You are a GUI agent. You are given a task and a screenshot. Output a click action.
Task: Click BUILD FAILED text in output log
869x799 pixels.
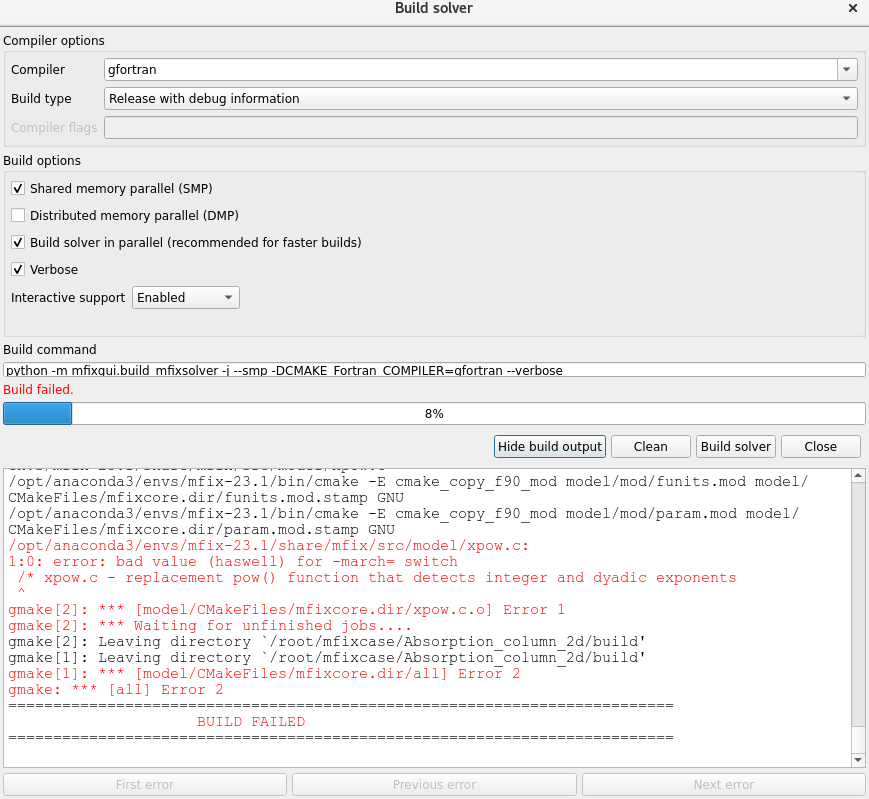pyautogui.click(x=251, y=722)
